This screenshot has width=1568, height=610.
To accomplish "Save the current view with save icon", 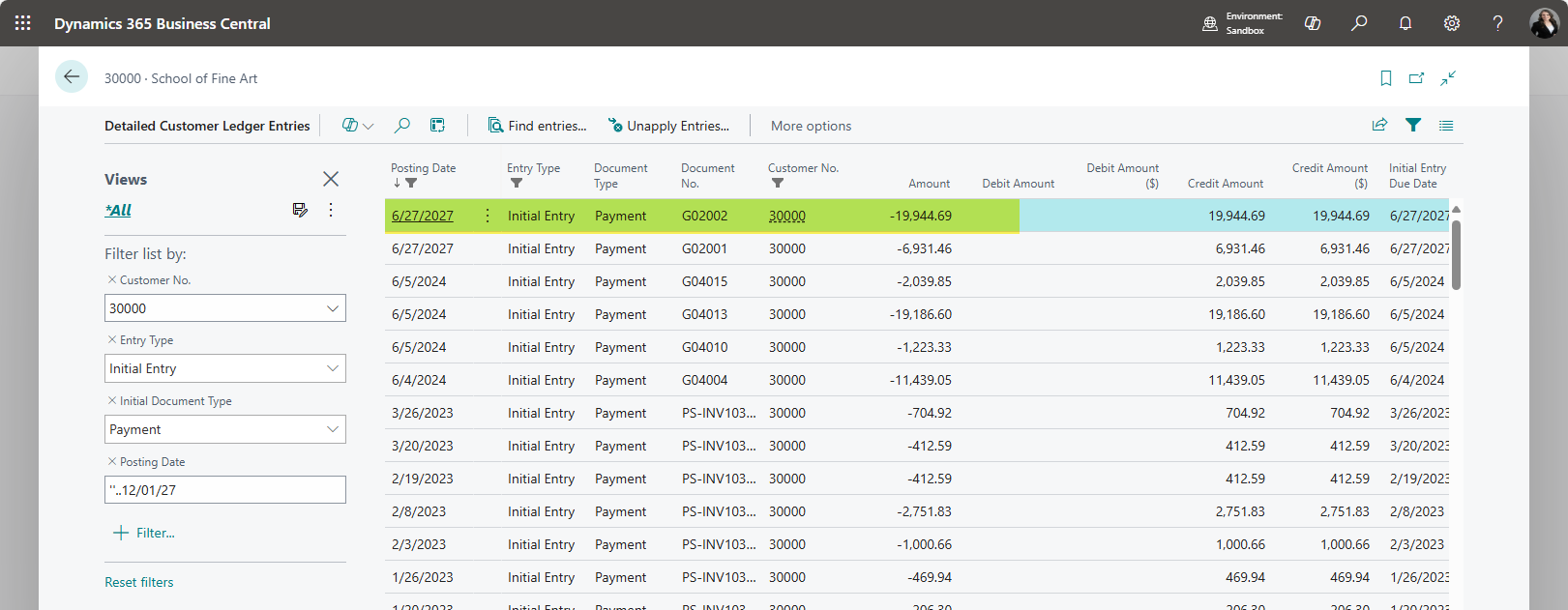I will pos(300,210).
